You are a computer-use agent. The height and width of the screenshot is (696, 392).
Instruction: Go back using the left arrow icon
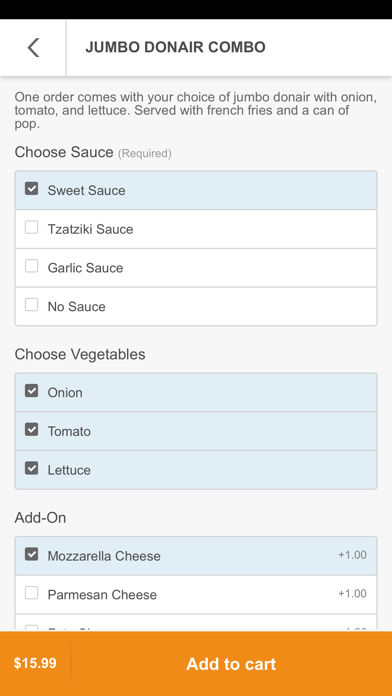pos(33,47)
